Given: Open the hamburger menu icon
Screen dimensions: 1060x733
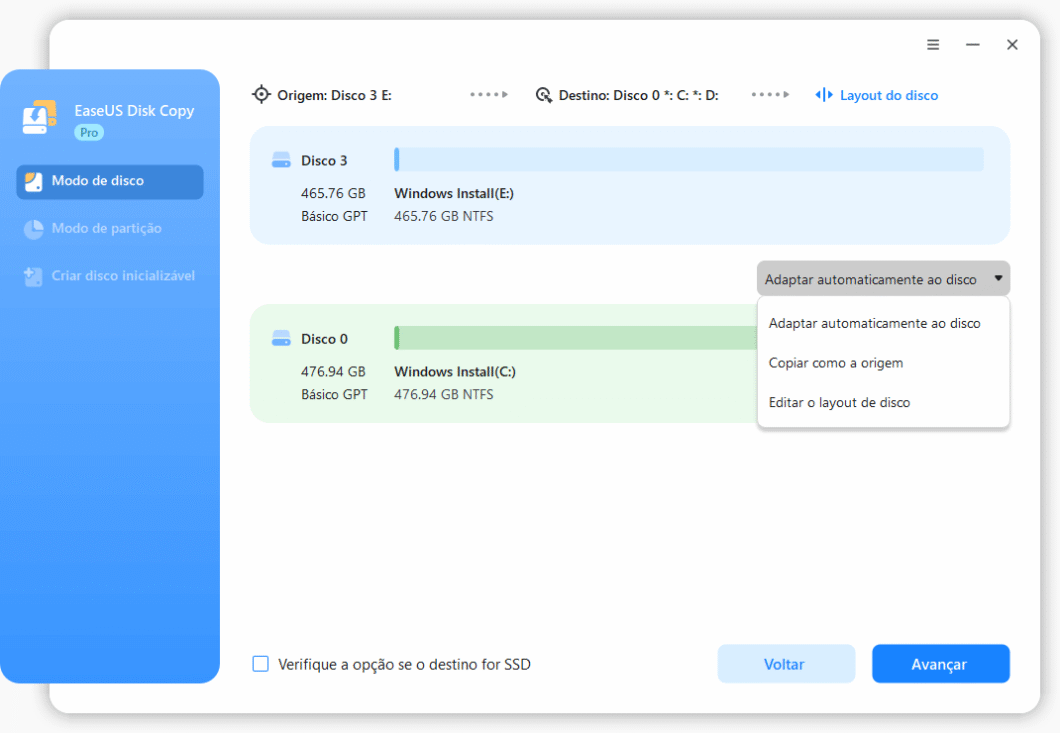Looking at the screenshot, I should tap(933, 45).
